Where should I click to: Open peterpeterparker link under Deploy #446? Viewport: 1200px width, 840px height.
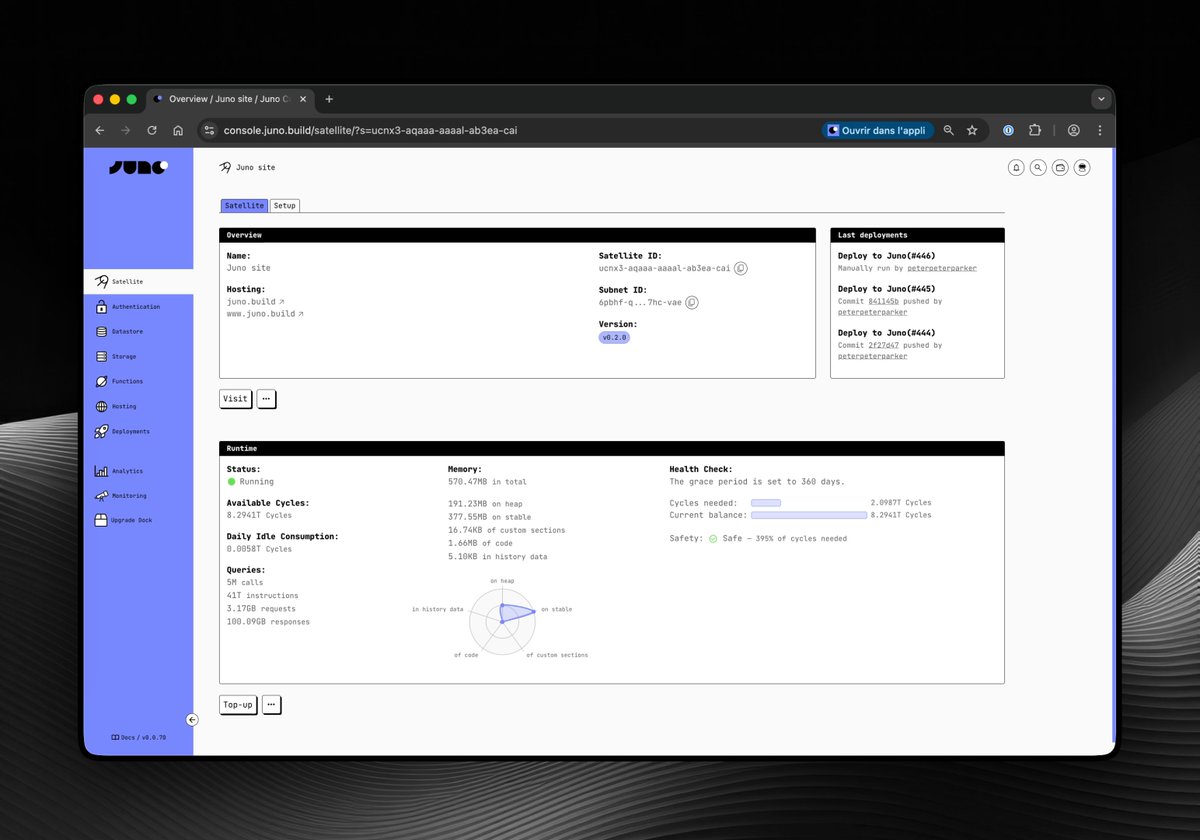pos(942,268)
